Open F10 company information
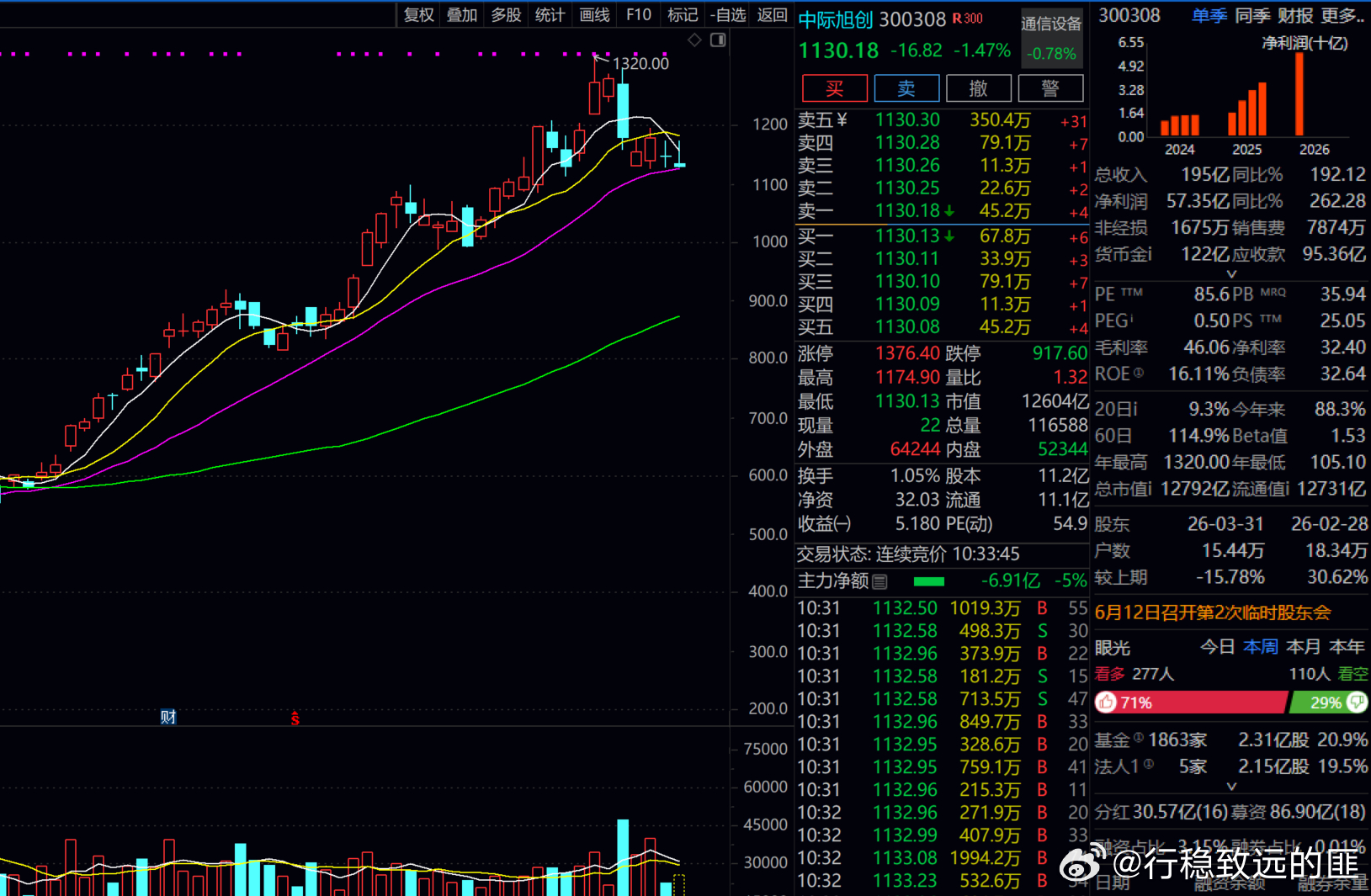Image resolution: width=1371 pixels, height=896 pixels. pyautogui.click(x=639, y=14)
